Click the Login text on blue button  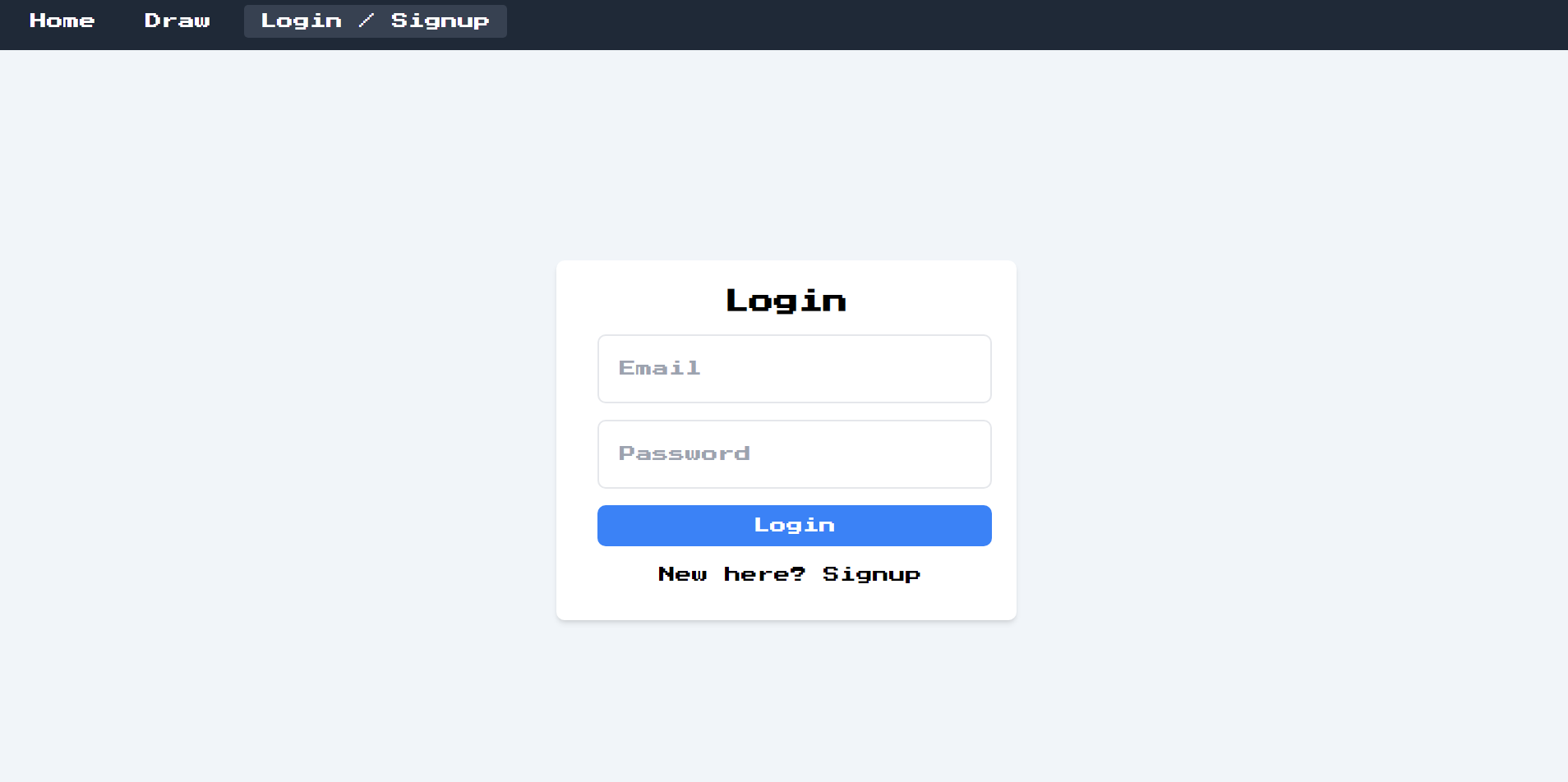pos(795,526)
